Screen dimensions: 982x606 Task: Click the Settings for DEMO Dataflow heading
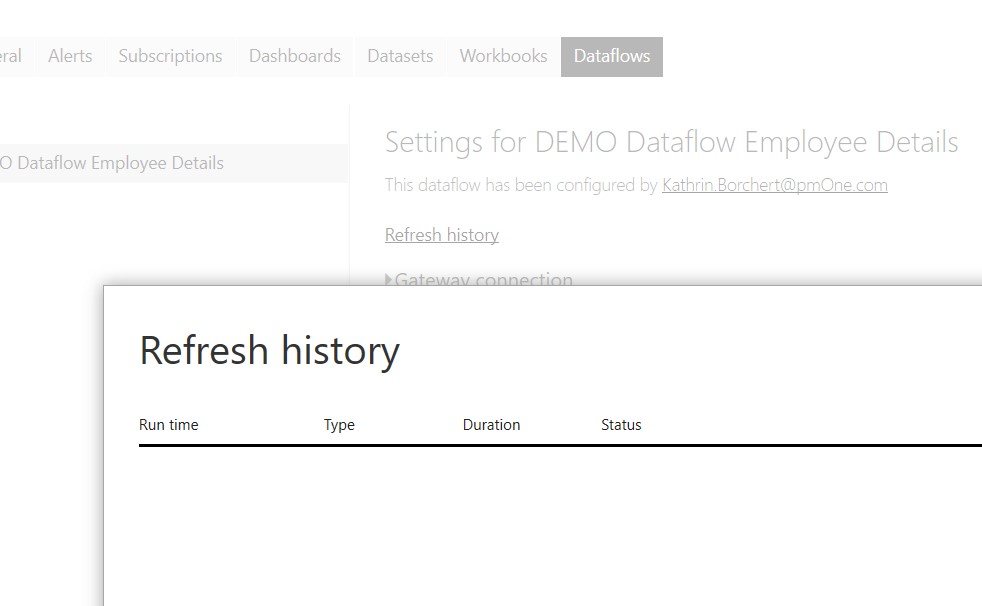click(671, 142)
